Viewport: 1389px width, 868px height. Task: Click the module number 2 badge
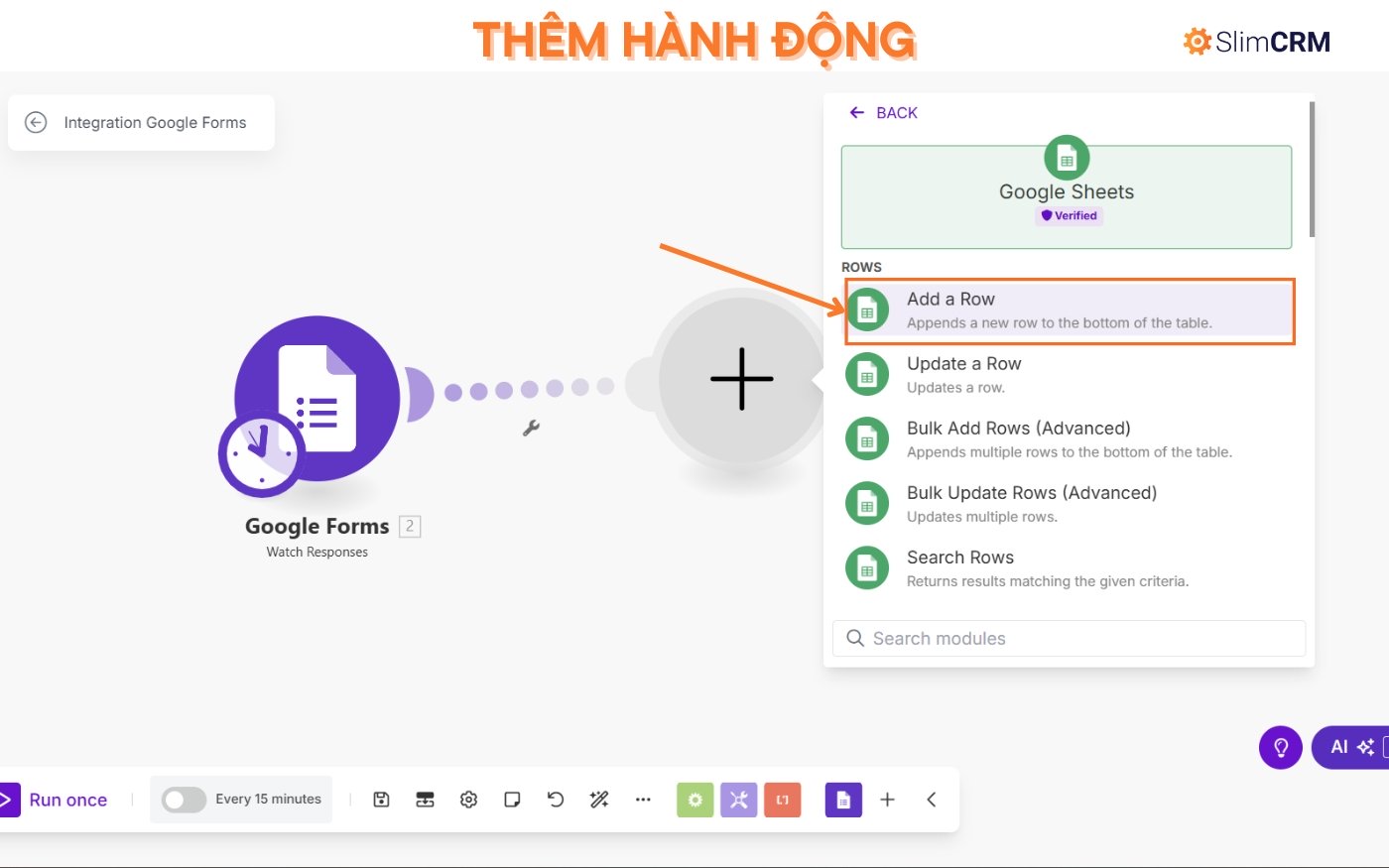(410, 526)
